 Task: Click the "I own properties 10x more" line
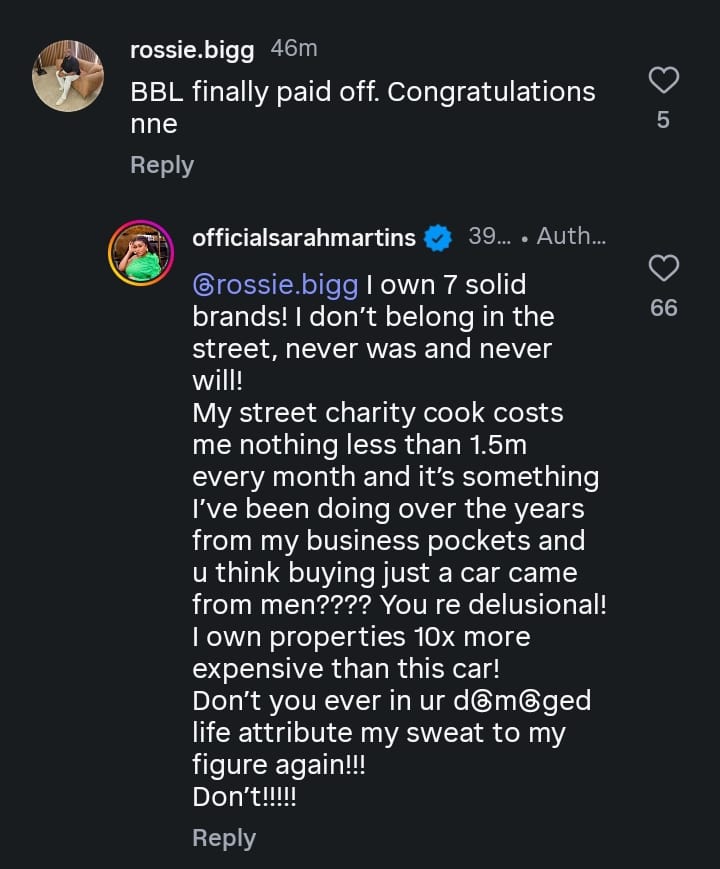[x=361, y=636]
